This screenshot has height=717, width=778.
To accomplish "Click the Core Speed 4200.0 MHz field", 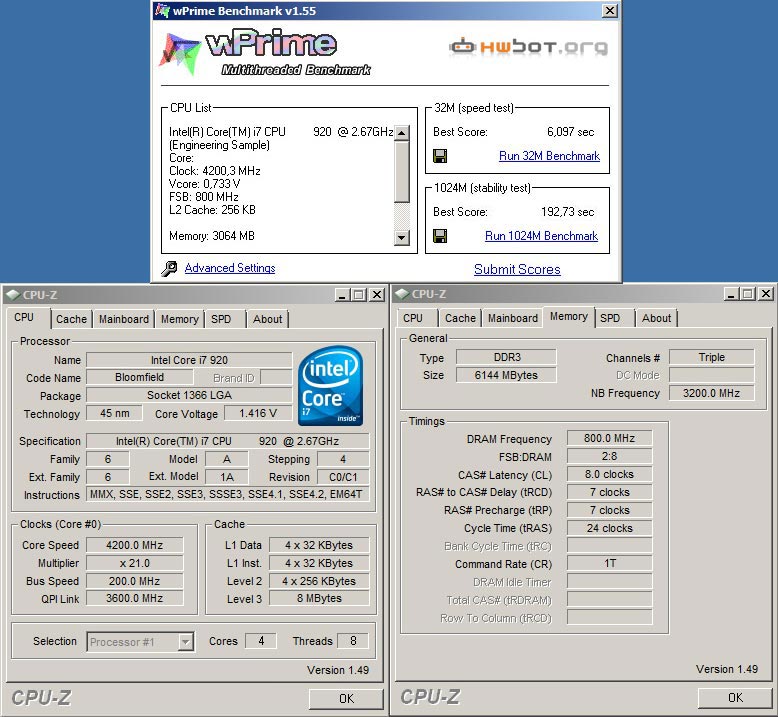I will click(x=134, y=545).
